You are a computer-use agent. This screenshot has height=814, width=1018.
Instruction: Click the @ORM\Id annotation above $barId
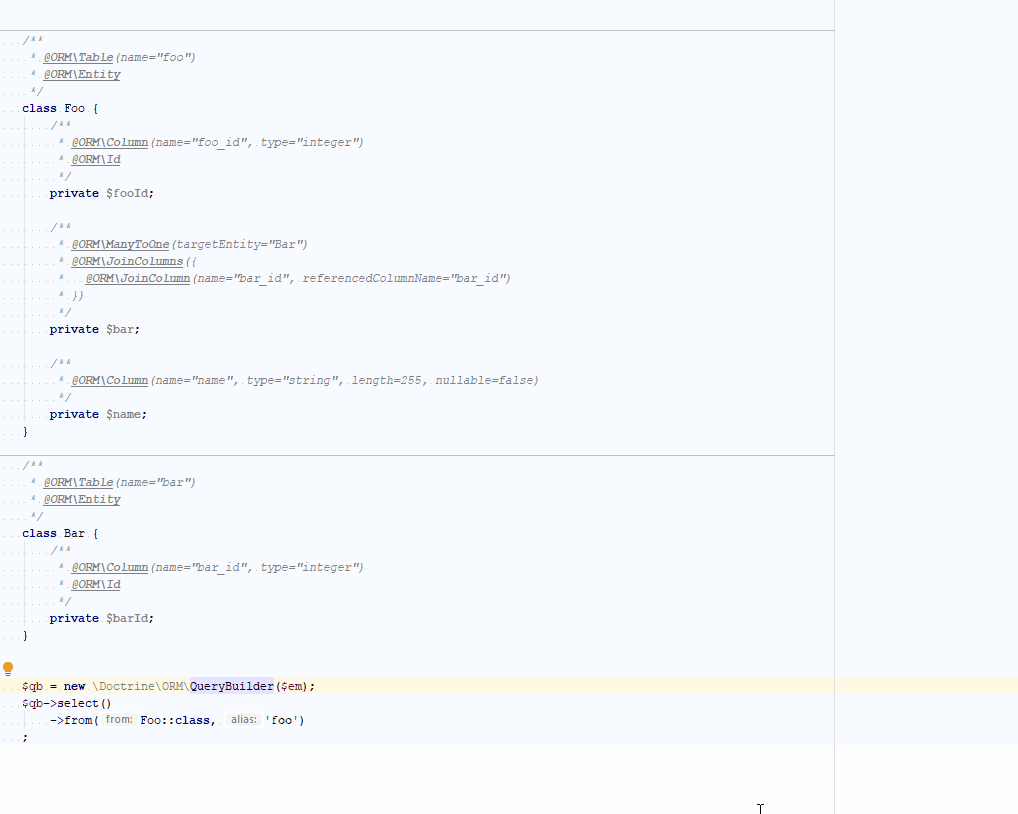[x=96, y=584]
